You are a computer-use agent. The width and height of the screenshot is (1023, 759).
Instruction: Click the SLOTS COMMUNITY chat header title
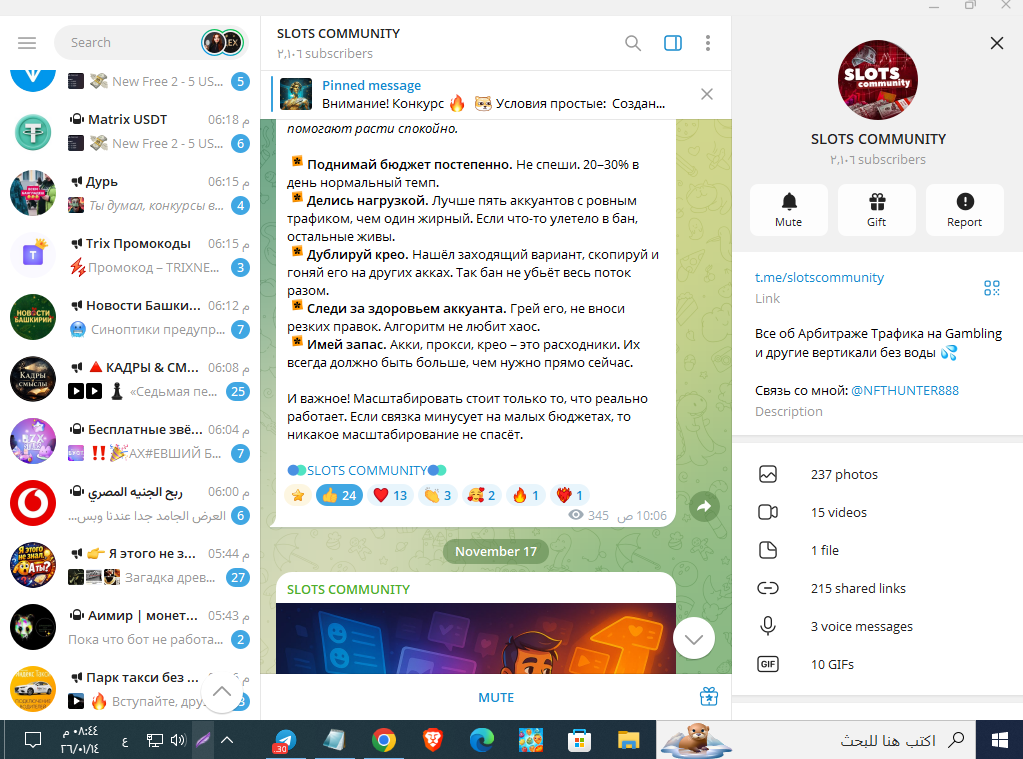click(x=338, y=33)
